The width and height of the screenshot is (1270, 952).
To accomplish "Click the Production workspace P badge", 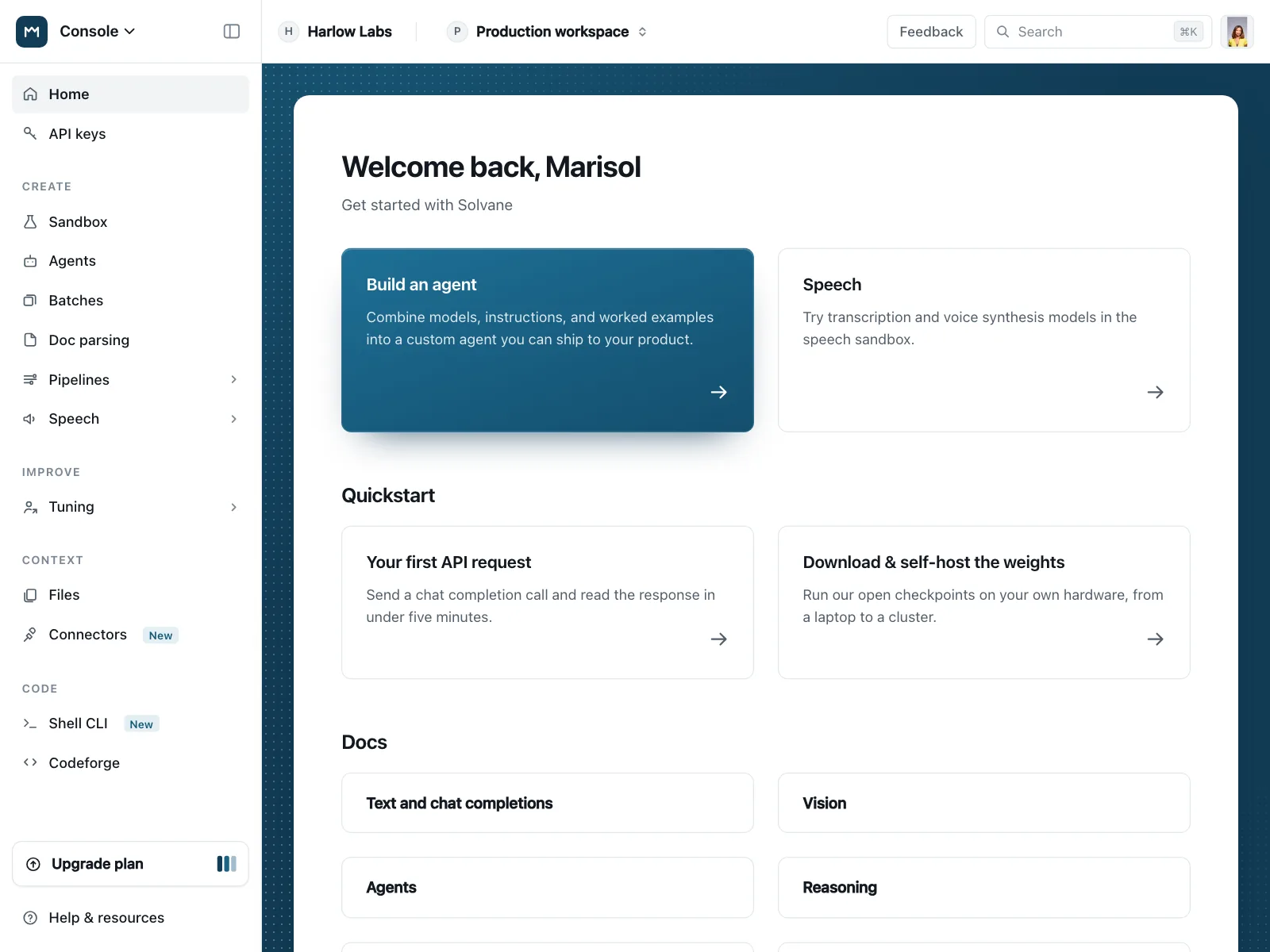I will [457, 32].
